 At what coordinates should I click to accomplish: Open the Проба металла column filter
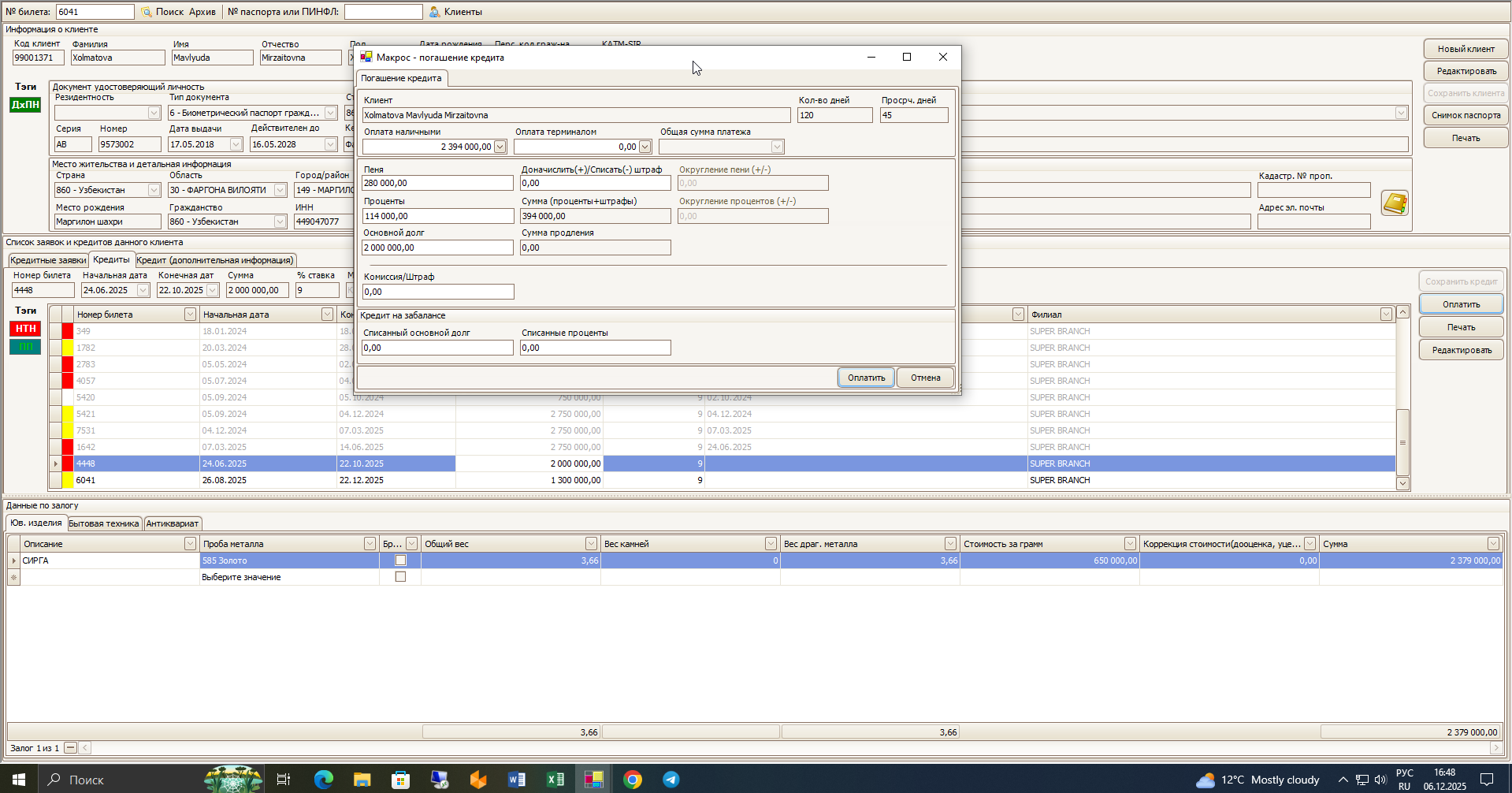tap(370, 544)
